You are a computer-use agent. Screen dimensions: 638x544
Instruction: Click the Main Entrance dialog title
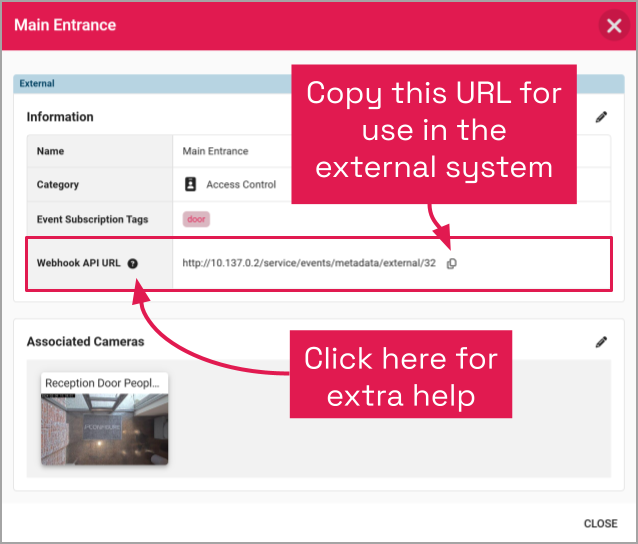coord(65,25)
